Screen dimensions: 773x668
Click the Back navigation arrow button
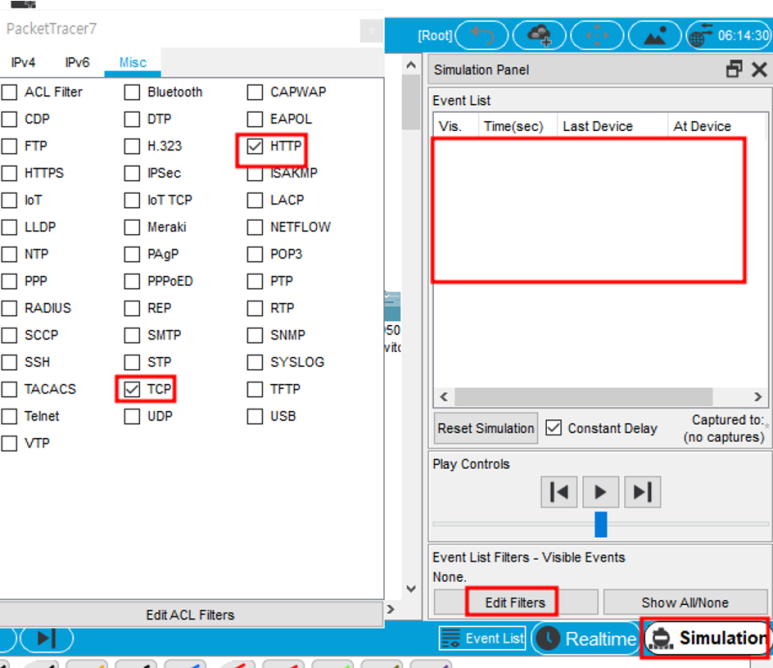click(x=482, y=35)
